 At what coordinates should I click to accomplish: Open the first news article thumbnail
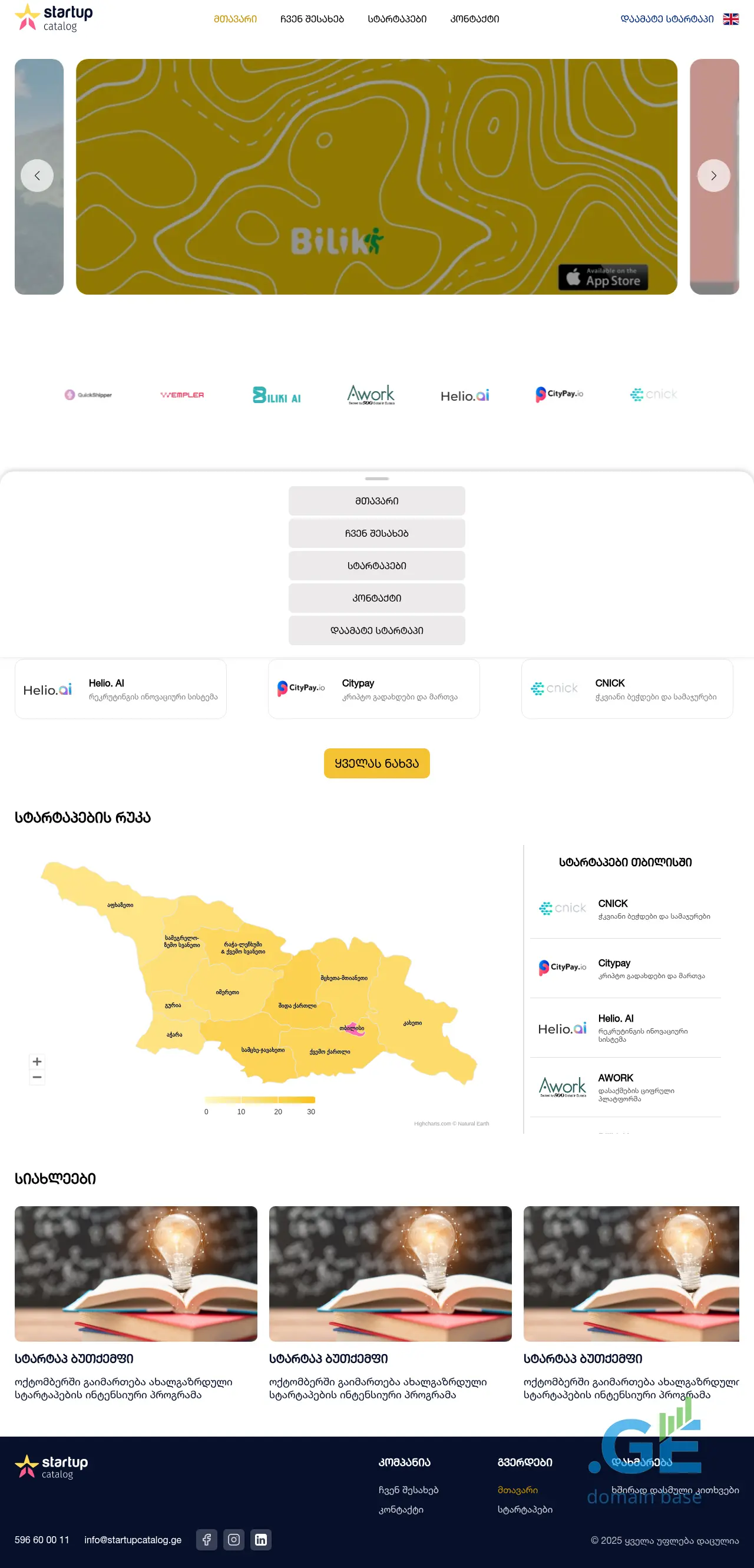pyautogui.click(x=135, y=1273)
